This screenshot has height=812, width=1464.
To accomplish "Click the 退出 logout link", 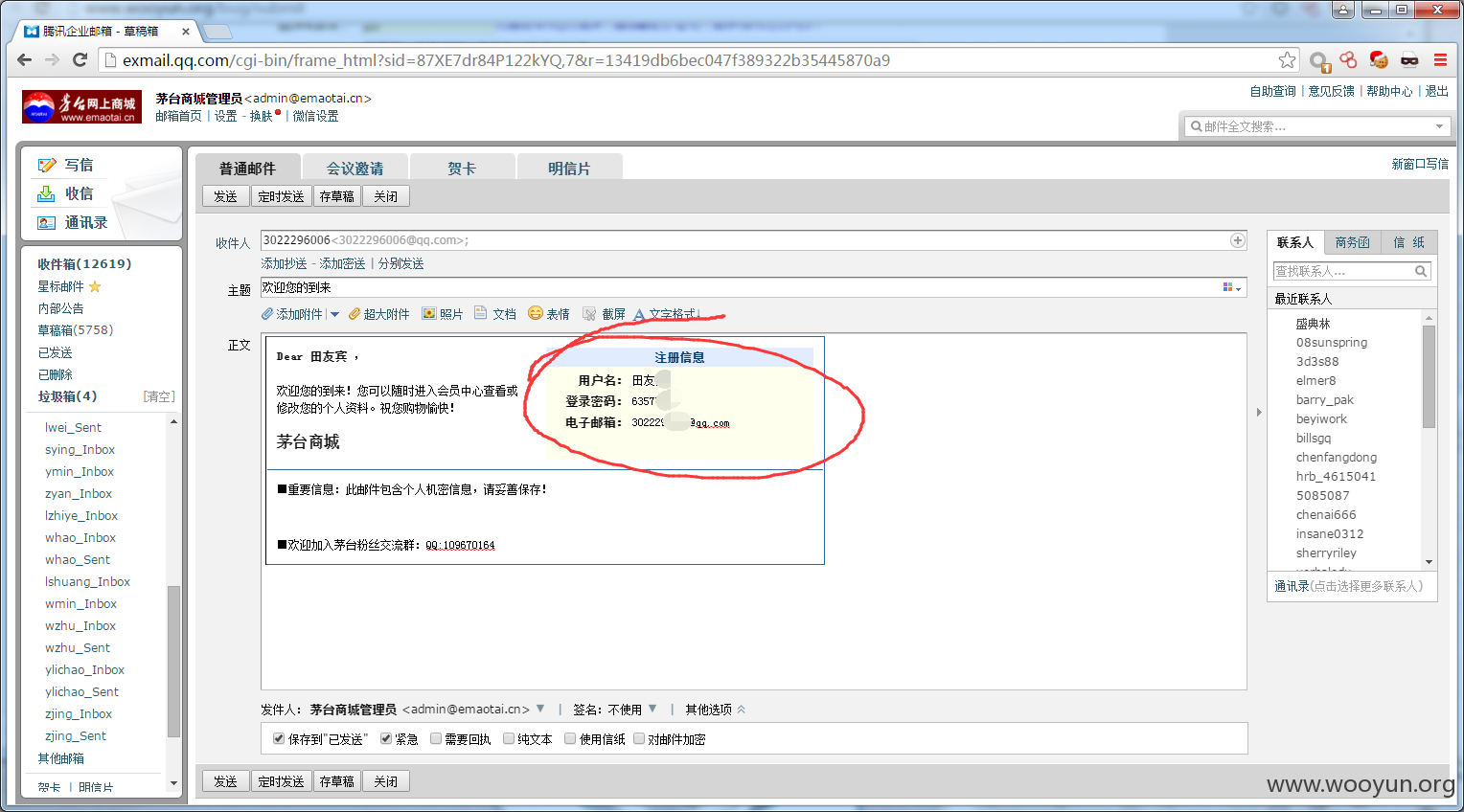I will [1437, 91].
